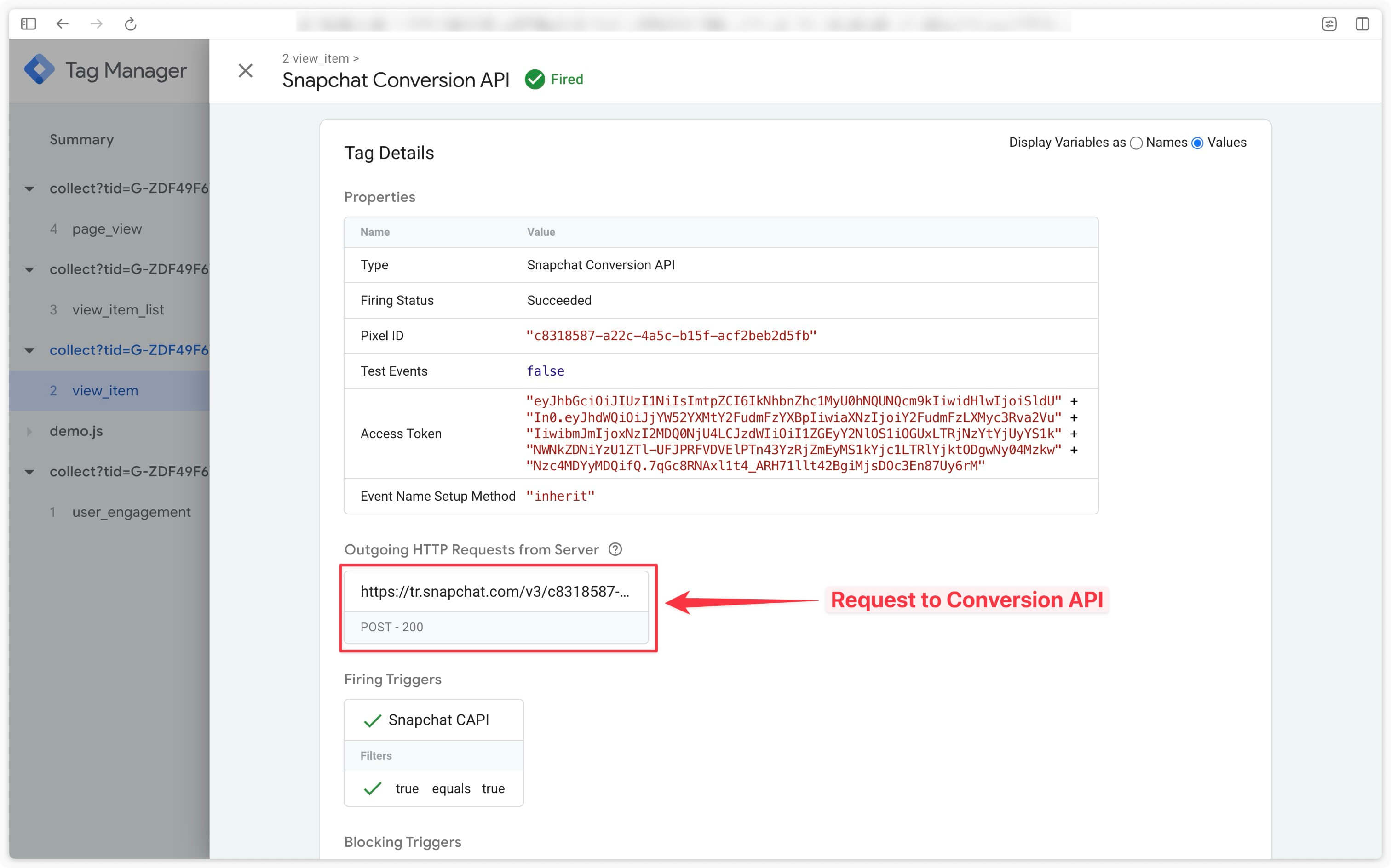The width and height of the screenshot is (1391, 868).
Task: Click the Snapchat CAPI trigger checkmark icon
Action: [373, 720]
